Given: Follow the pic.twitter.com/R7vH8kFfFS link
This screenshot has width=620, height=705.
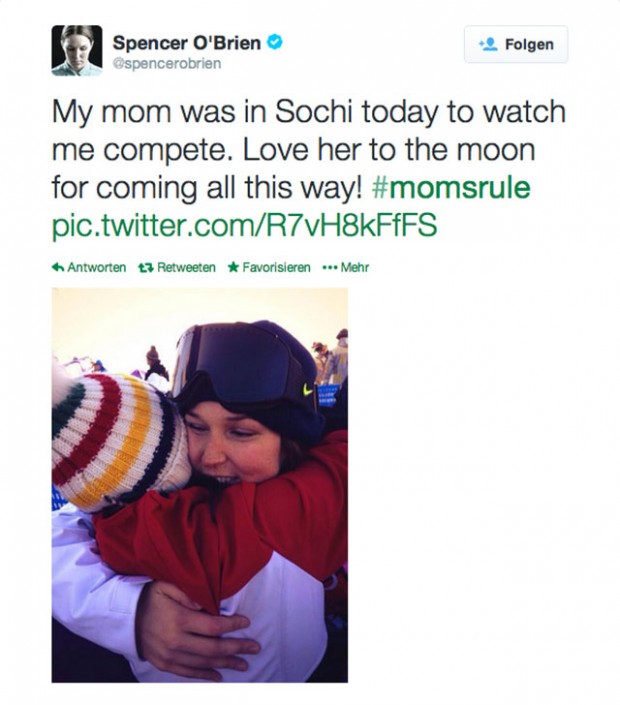Looking at the screenshot, I should (x=244, y=225).
